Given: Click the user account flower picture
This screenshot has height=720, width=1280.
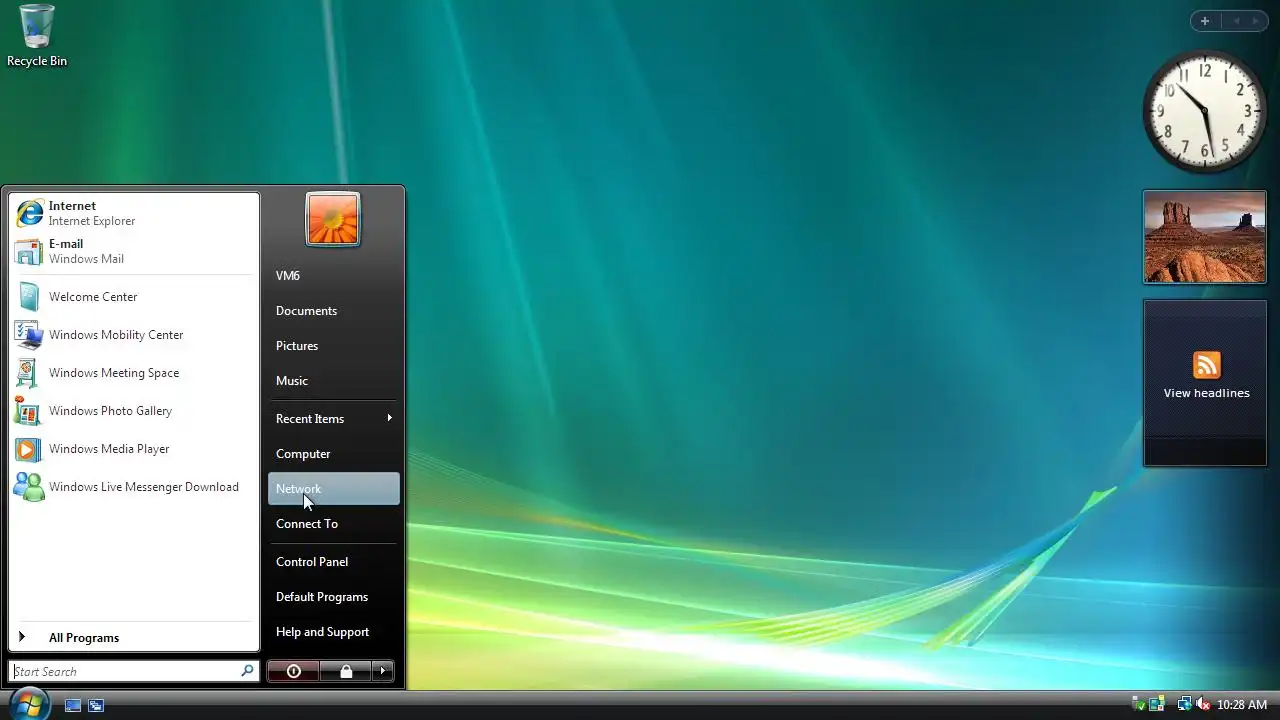Looking at the screenshot, I should (333, 219).
